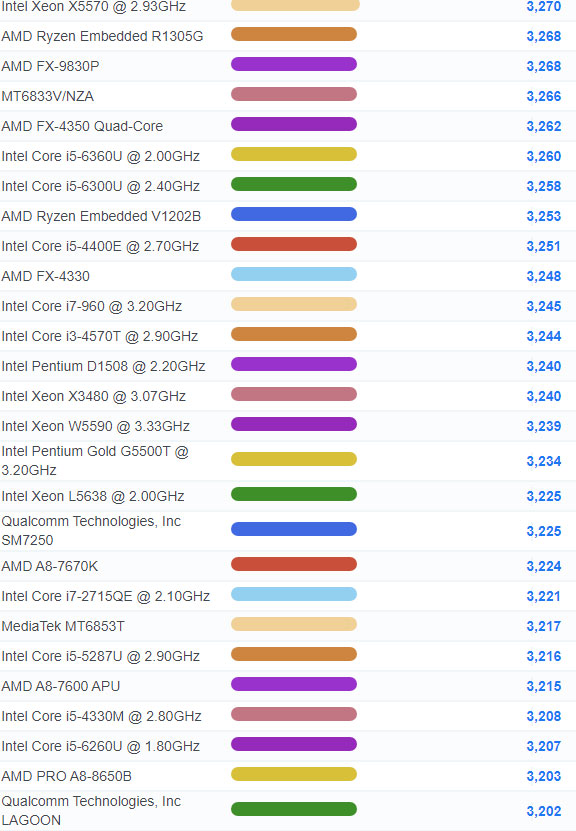The image size is (576, 831).
Task: Click the 3,253 score value
Action: pos(544,216)
